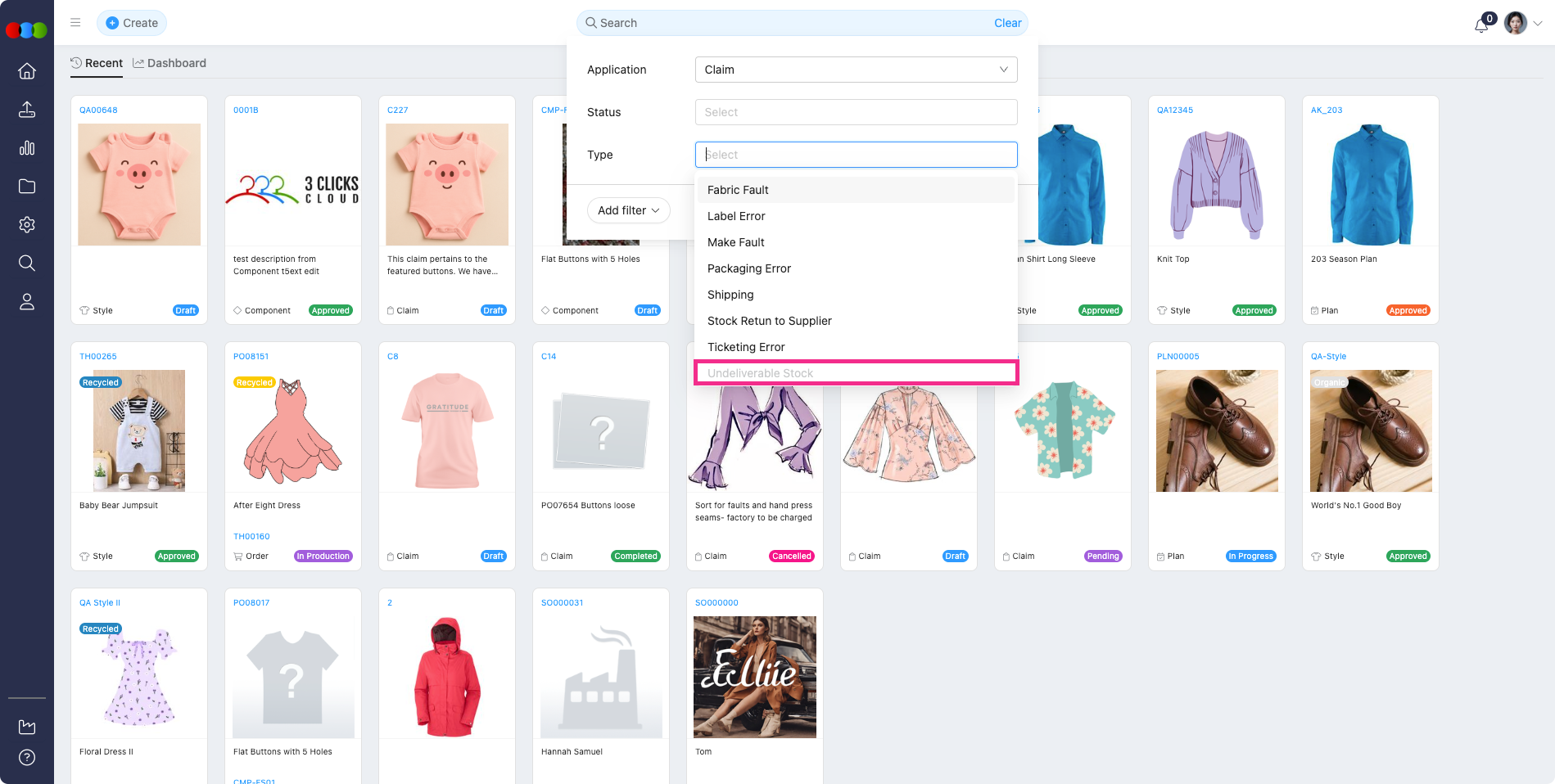Open the Baby Bear Jumpsuit thumbnail

(x=139, y=430)
